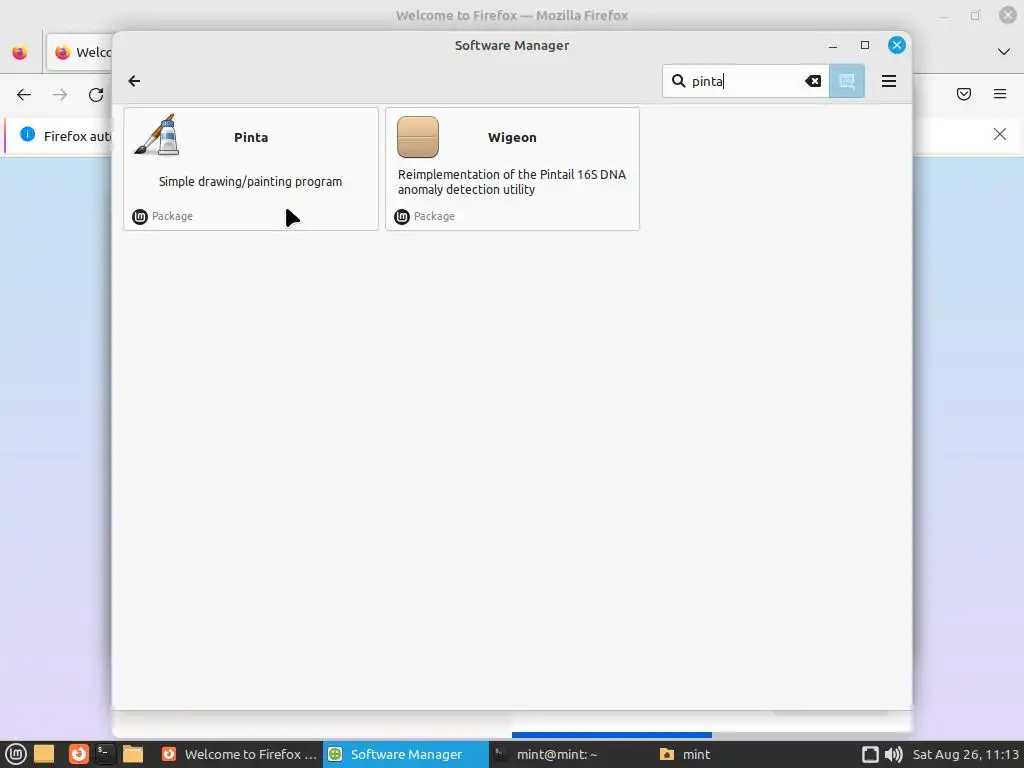Switch to mint@mint terminal taskbar entry
The height and width of the screenshot is (768, 1024).
point(571,754)
